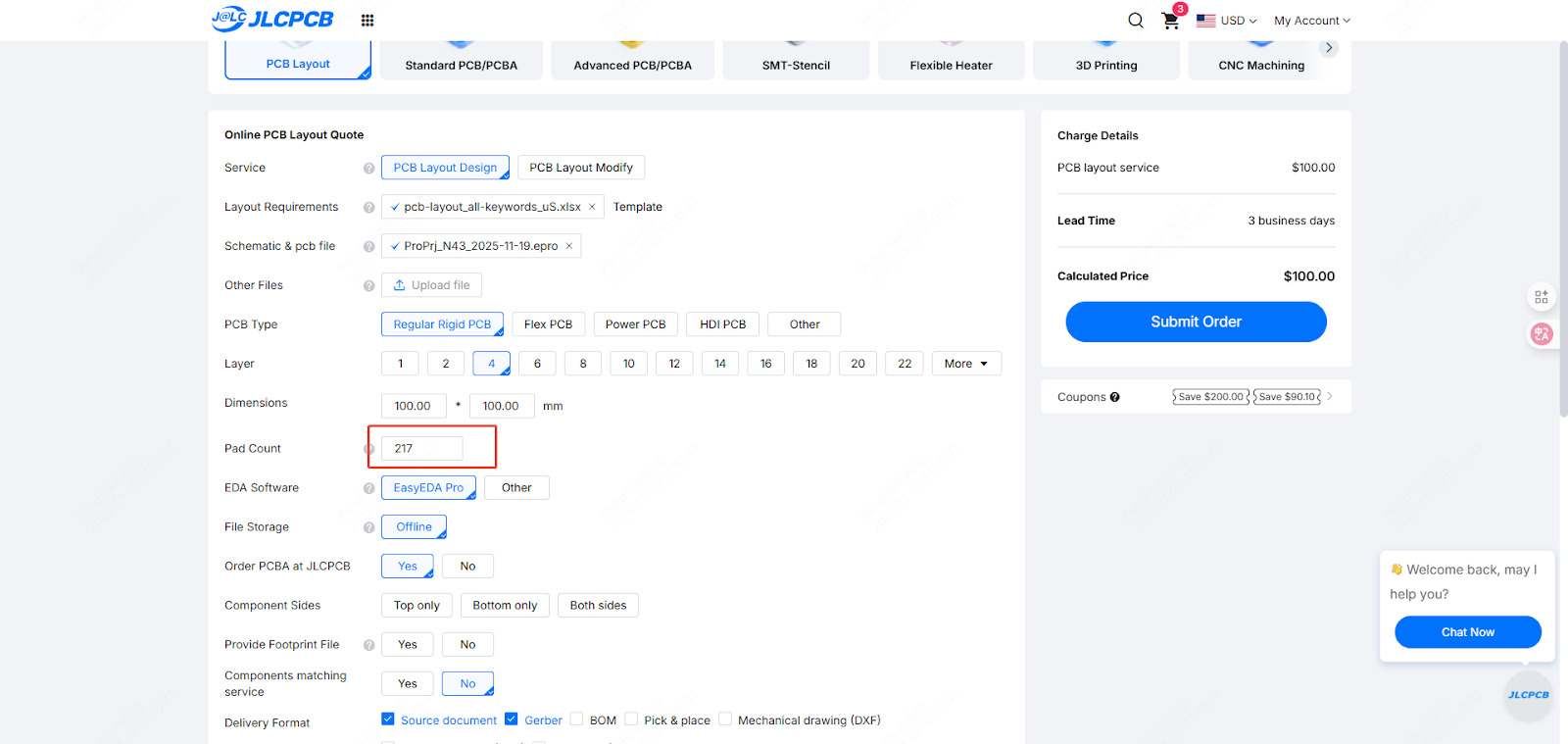Choose No for Provide Footprint File
The width and height of the screenshot is (1568, 744).
tap(467, 645)
